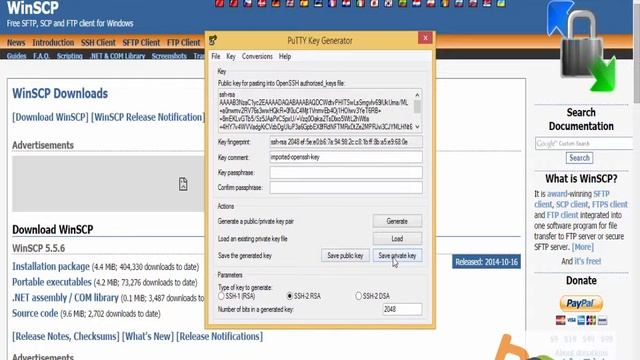Click the Portable executables link

[52, 282]
